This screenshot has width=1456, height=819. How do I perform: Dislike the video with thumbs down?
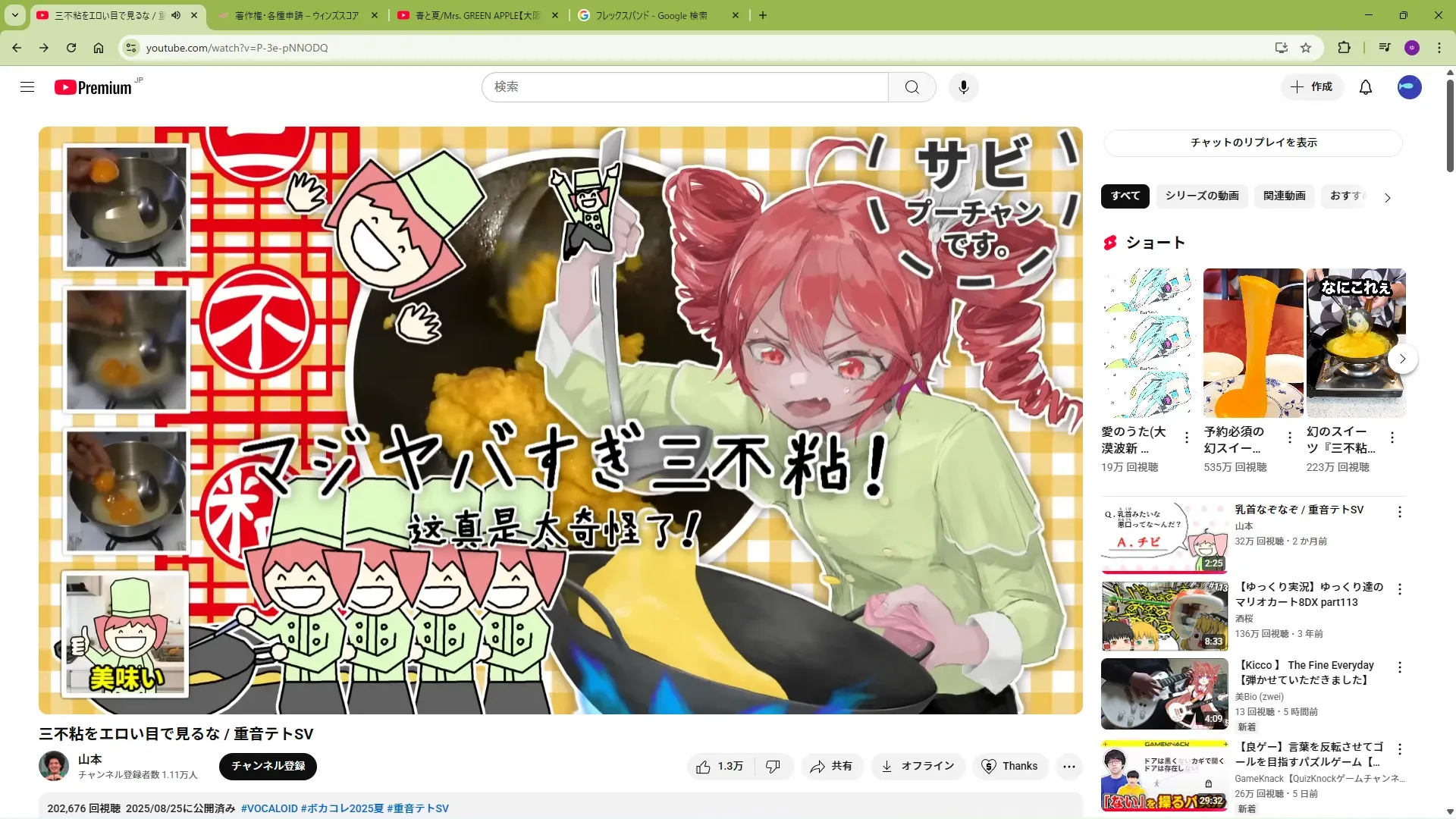773,767
